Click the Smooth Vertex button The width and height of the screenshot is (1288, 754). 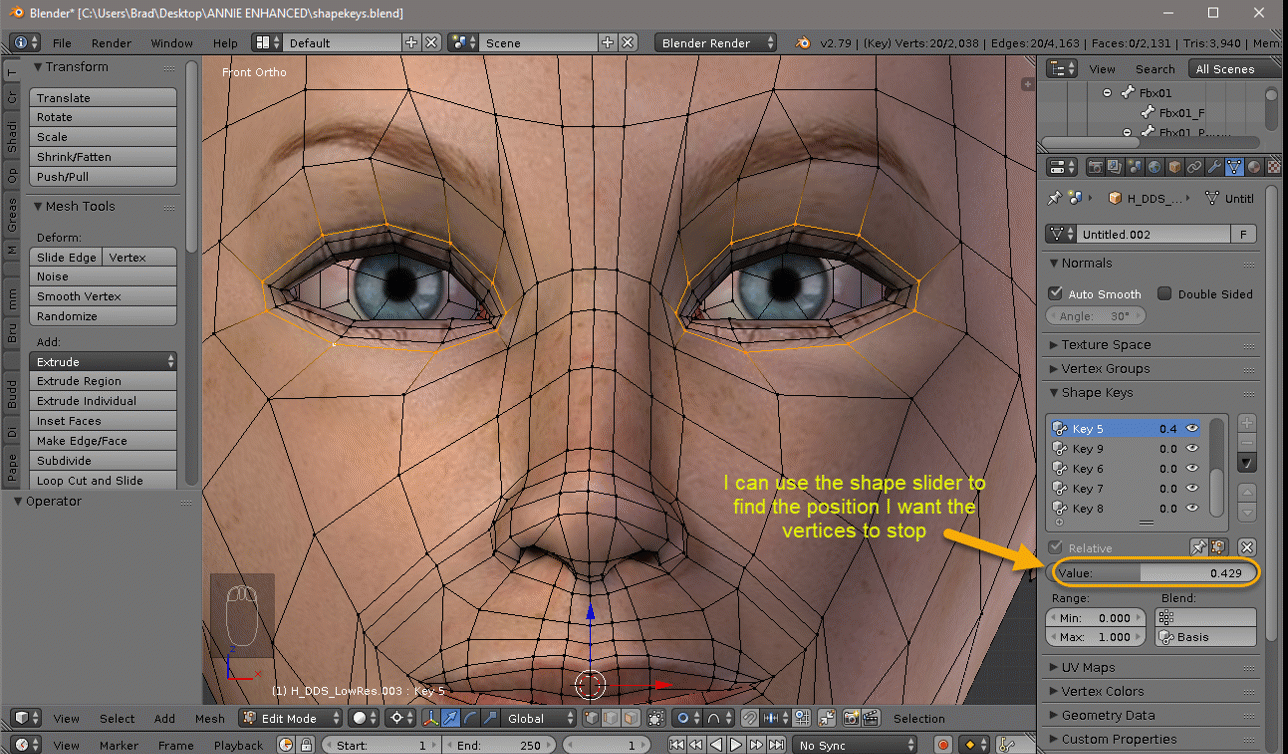point(103,297)
